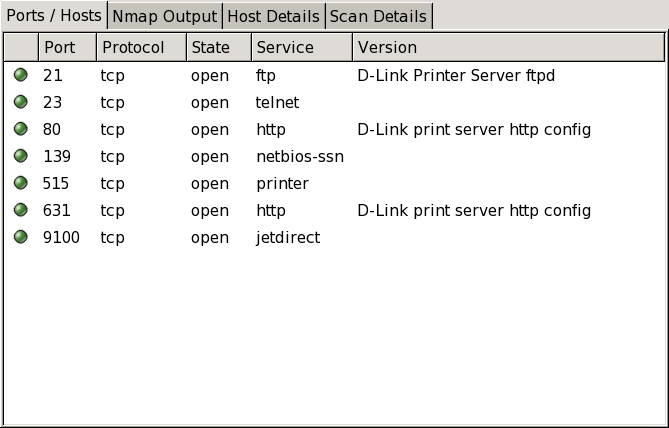Click the green indicator beside port 631
This screenshot has width=669, height=428.
[x=21, y=210]
